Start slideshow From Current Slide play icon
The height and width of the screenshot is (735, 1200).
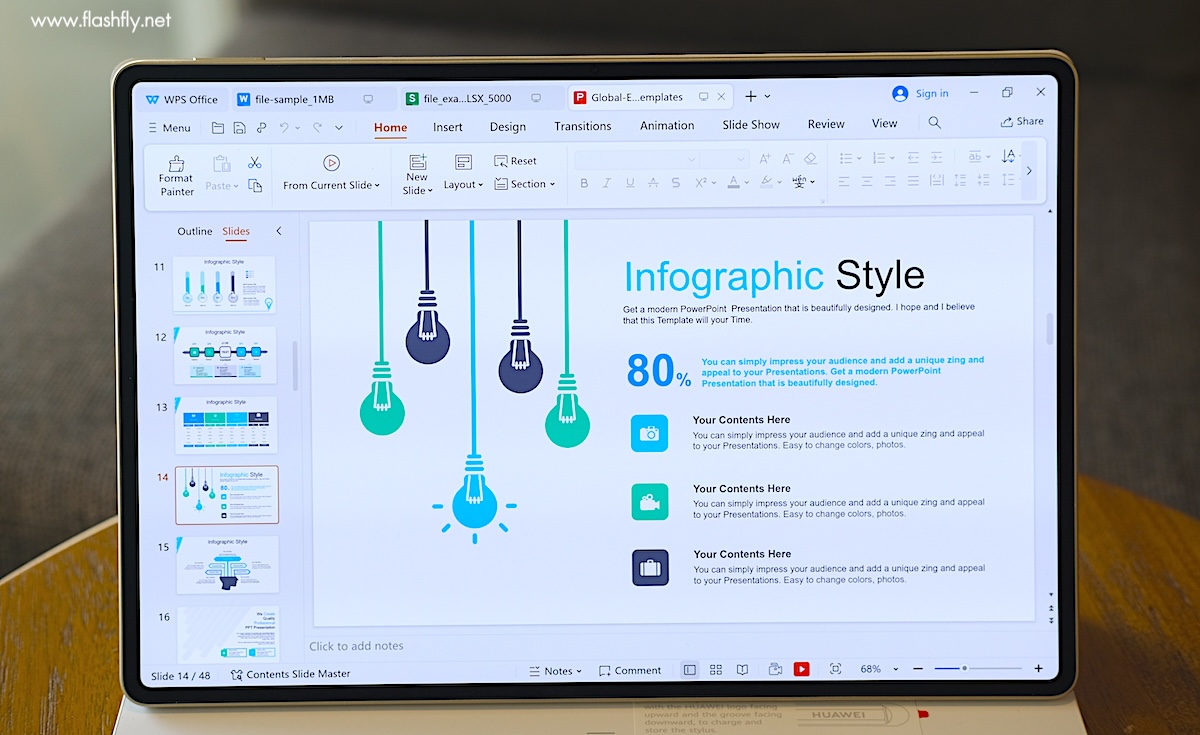(331, 163)
